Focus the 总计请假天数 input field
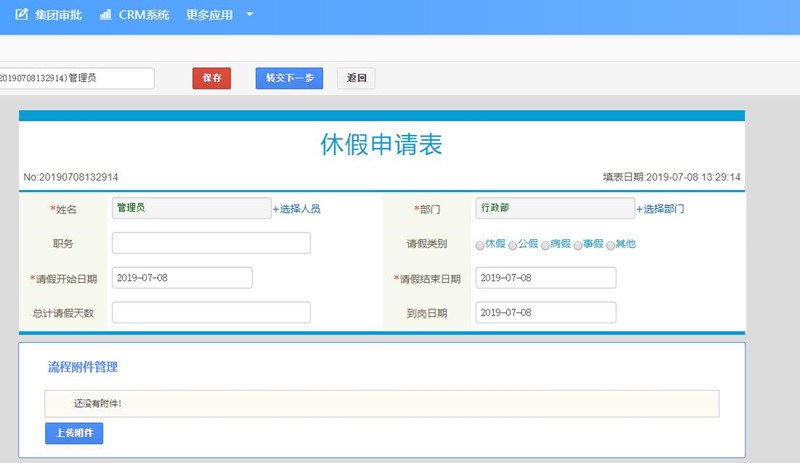Viewport: 800px width, 463px height. [211, 312]
